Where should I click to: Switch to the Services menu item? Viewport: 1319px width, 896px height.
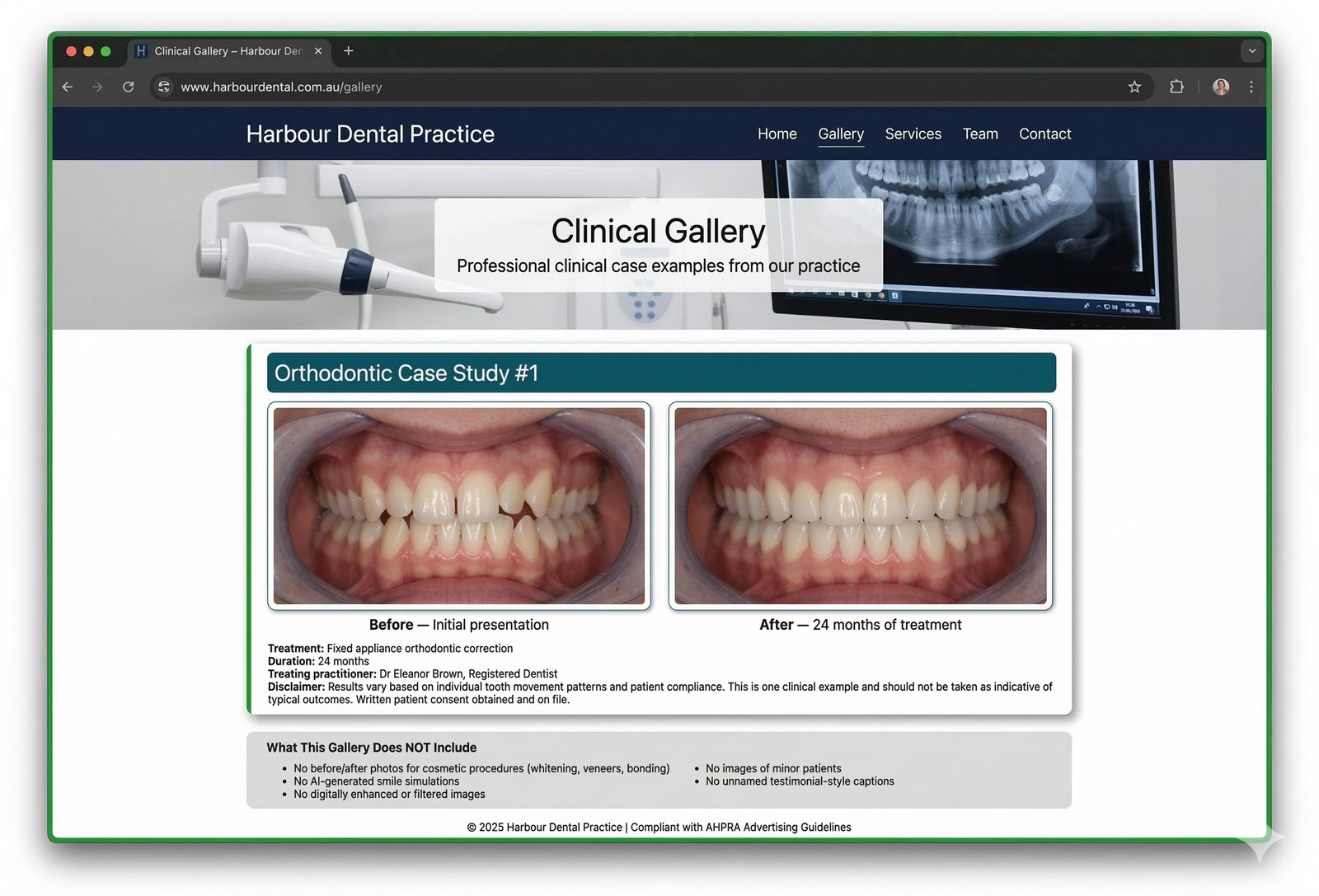click(x=913, y=134)
